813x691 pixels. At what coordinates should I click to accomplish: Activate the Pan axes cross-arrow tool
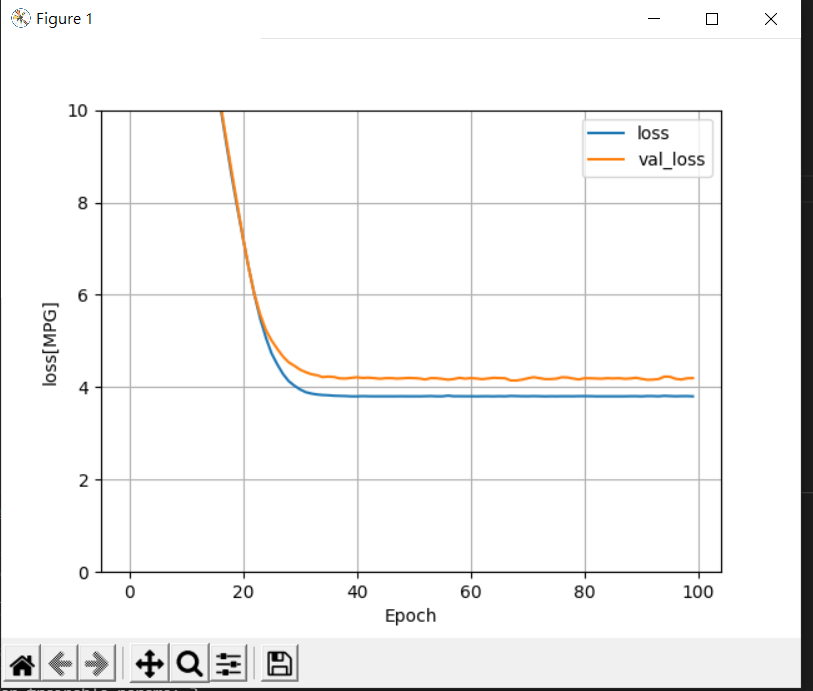click(x=149, y=664)
